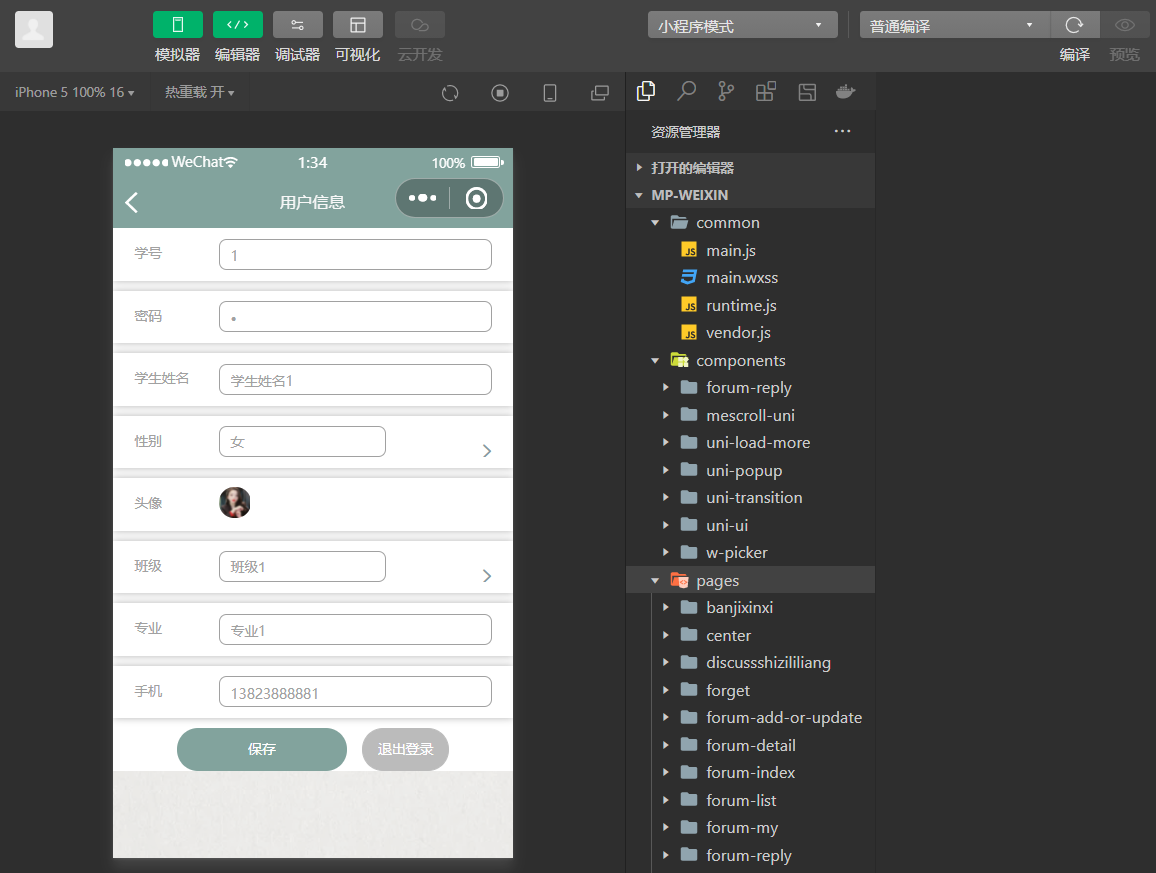The width and height of the screenshot is (1156, 873).
Task: Toggle the Debugger (调试器) panel button
Action: (x=297, y=25)
